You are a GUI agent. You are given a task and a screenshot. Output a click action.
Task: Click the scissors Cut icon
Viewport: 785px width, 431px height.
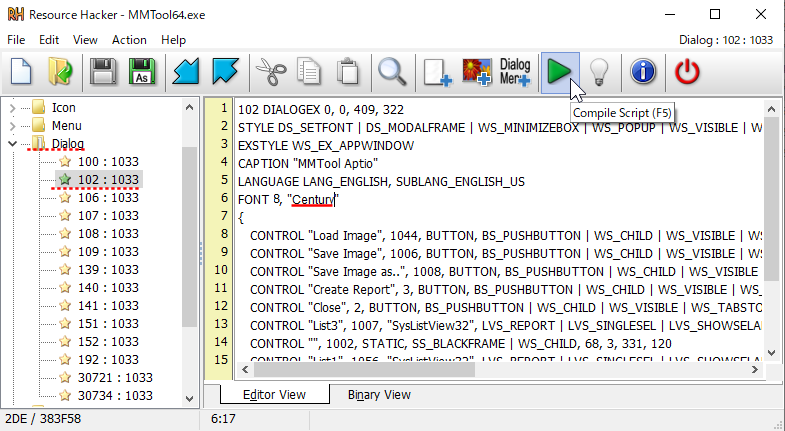click(270, 73)
